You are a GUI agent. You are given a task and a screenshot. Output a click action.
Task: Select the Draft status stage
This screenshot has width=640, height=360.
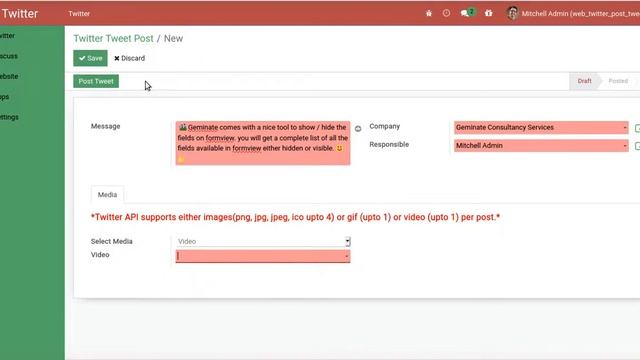coord(584,81)
